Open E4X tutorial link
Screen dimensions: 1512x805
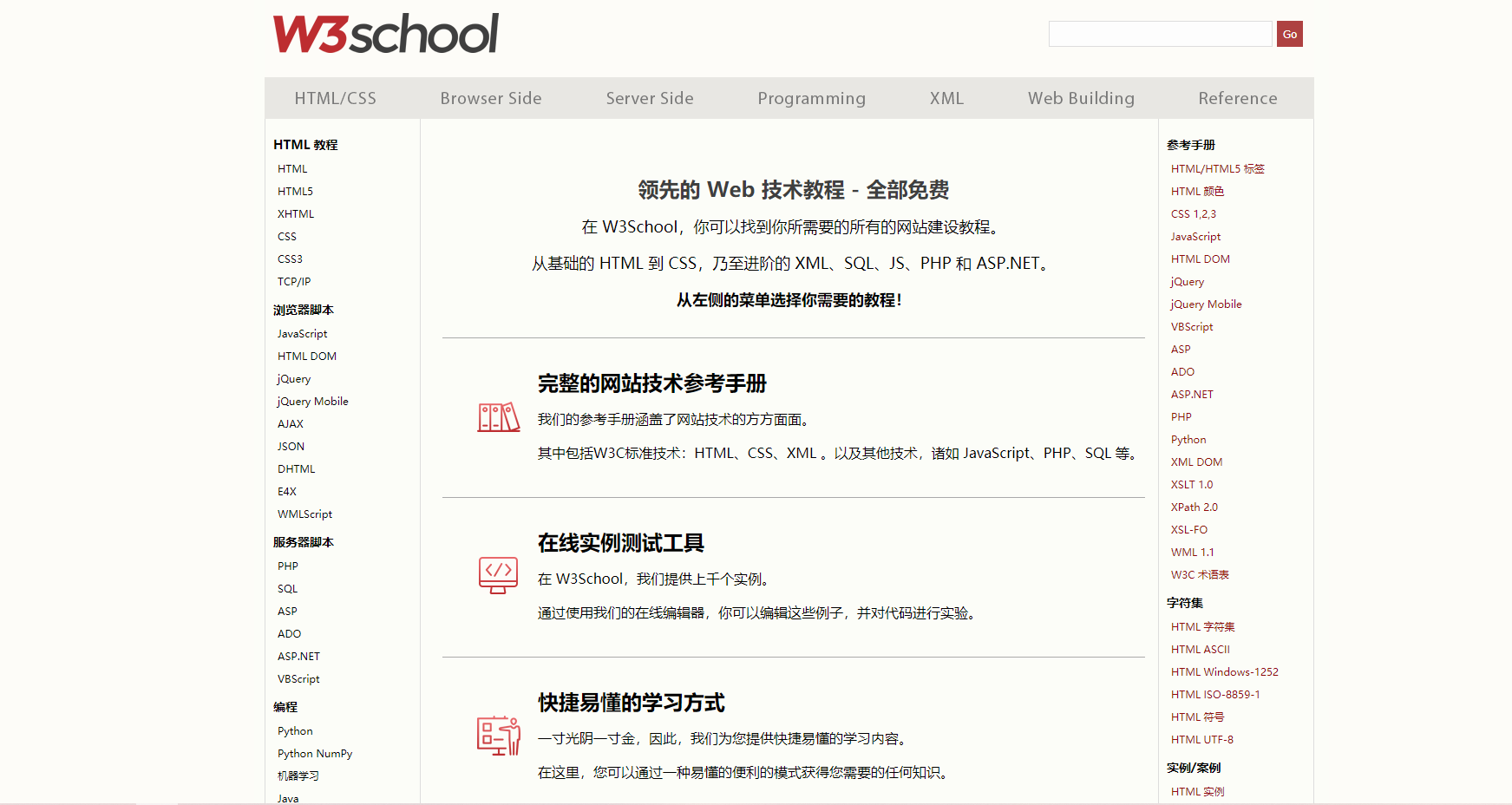287,491
